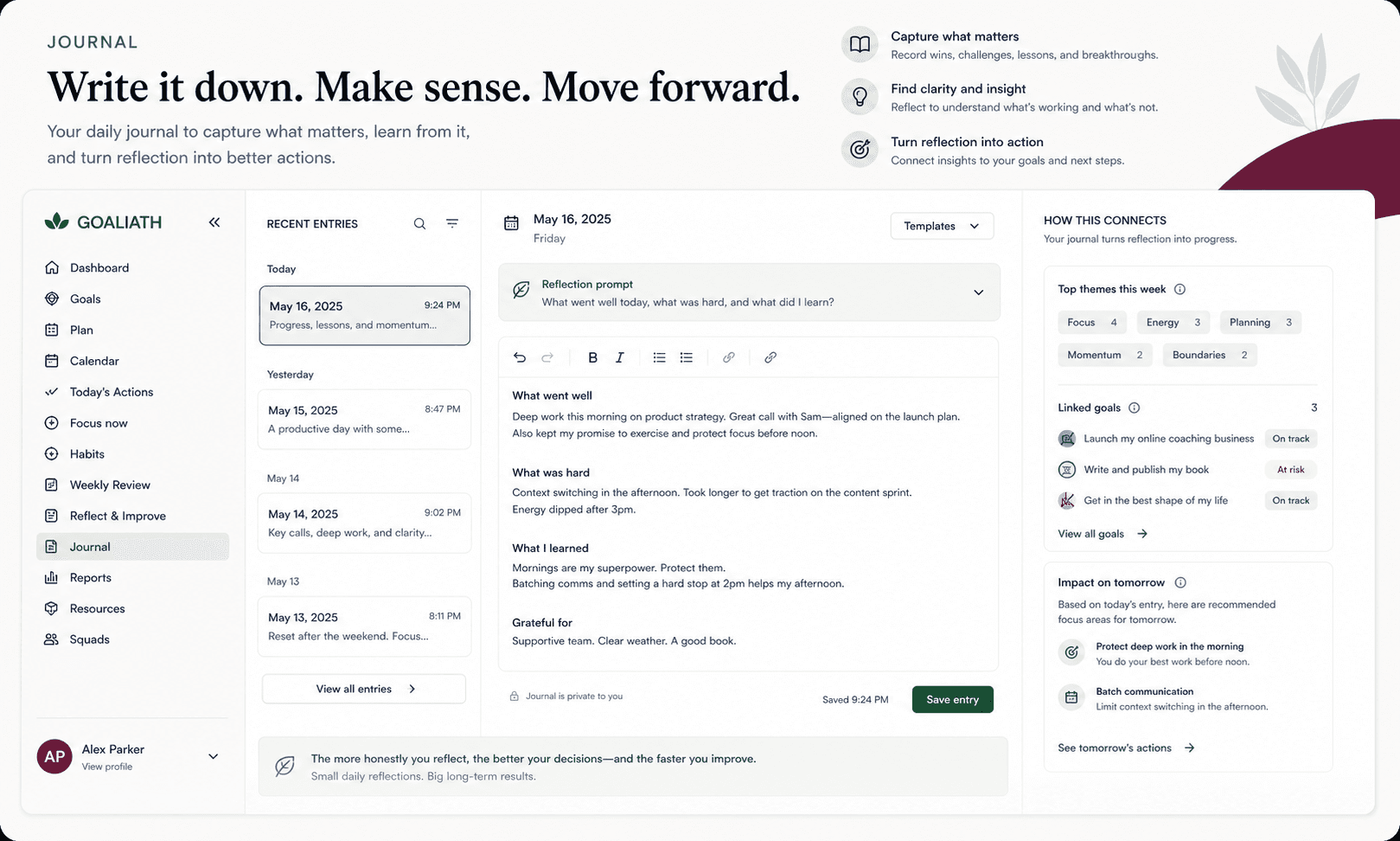Click the coaching business goal icon
This screenshot has height=841, width=1400.
click(x=1067, y=439)
